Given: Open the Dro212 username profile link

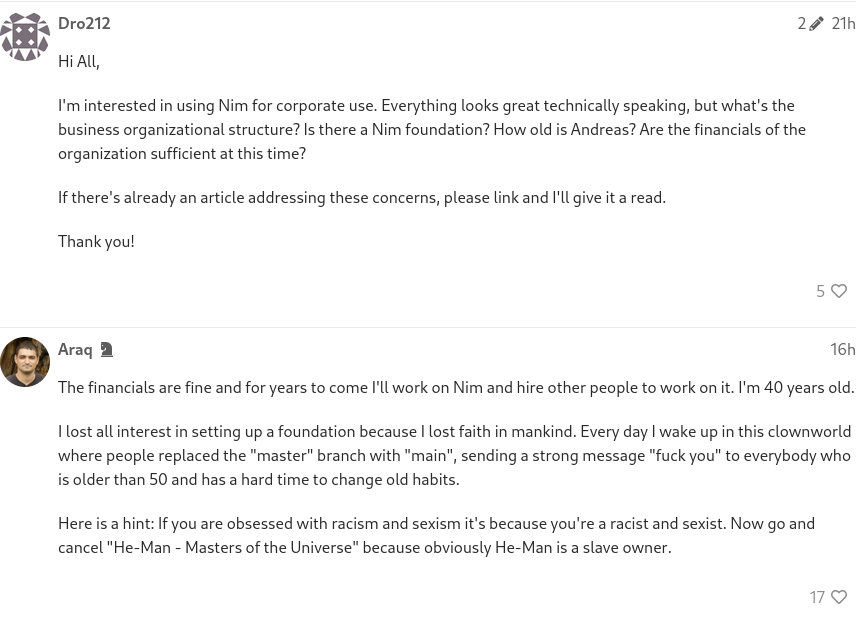Looking at the screenshot, I should 84,23.
